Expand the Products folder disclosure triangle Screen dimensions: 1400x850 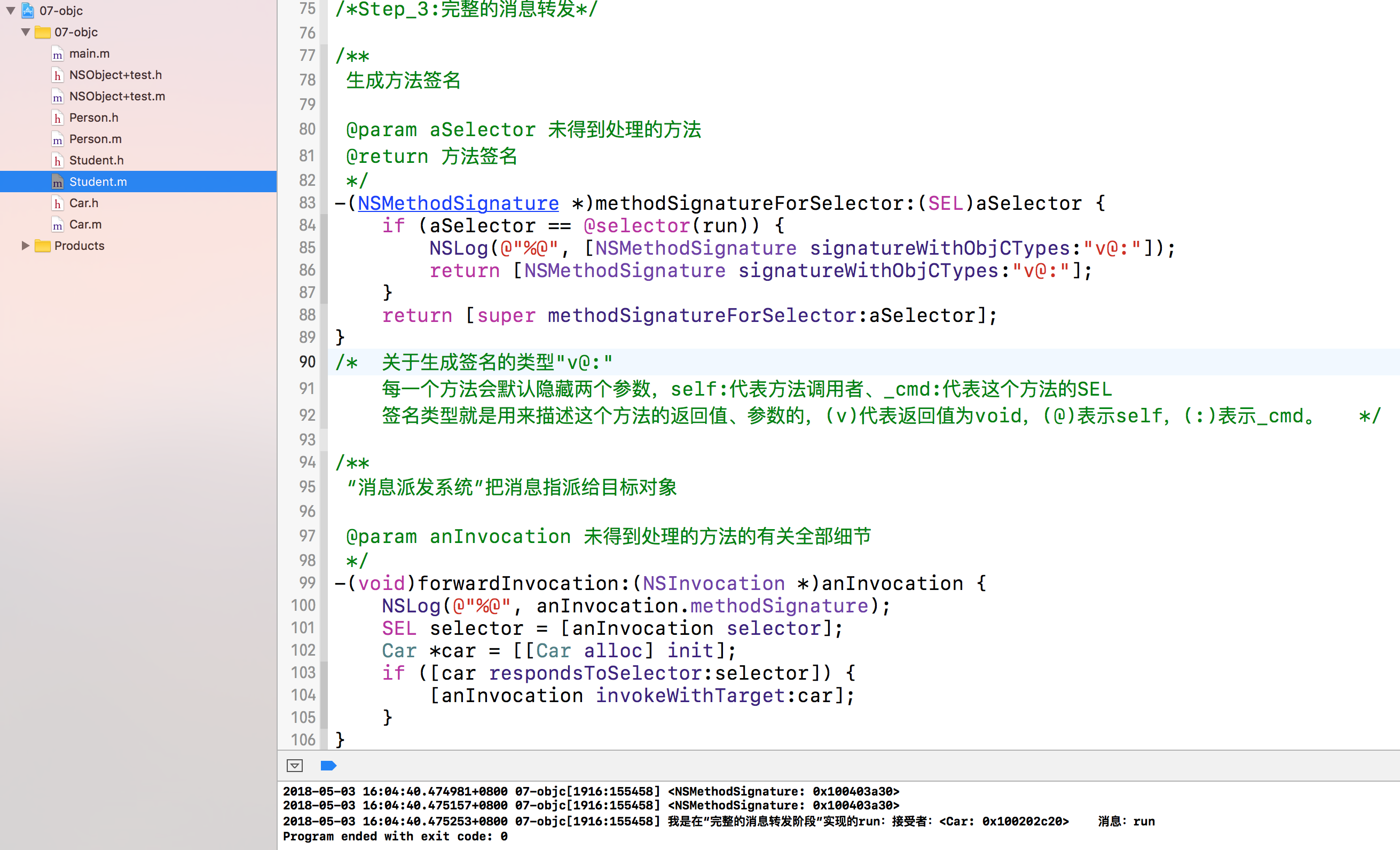point(25,246)
